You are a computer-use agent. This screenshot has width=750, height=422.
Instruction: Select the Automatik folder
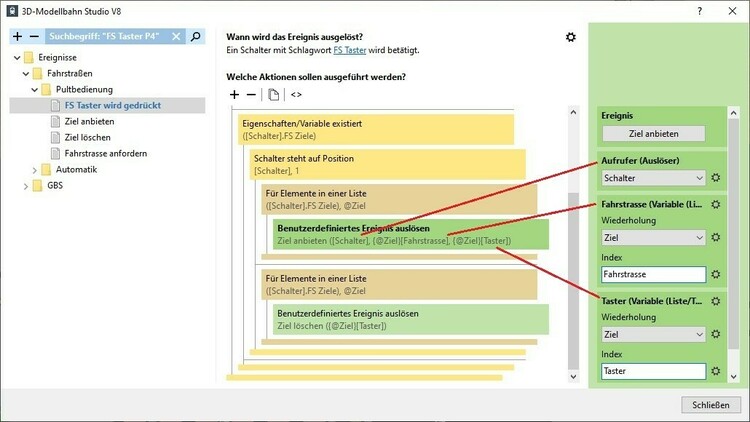76,169
